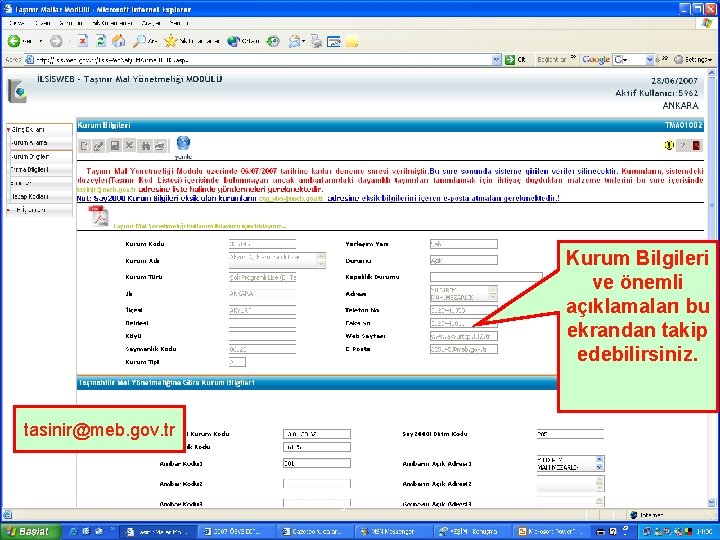Click the New record icon in Kurum Bilgileri toolbar
The height and width of the screenshot is (540, 720).
84,146
